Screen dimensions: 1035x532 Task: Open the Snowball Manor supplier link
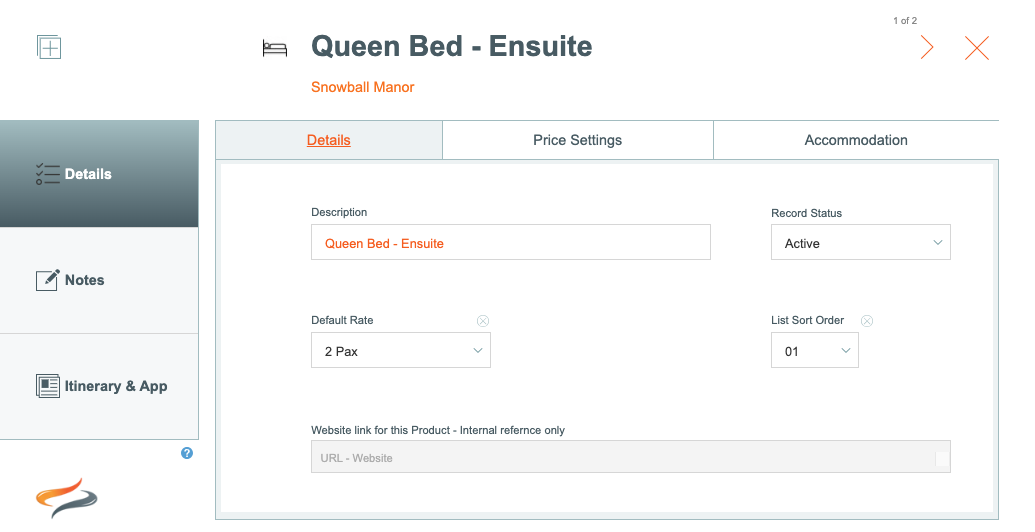(x=362, y=87)
